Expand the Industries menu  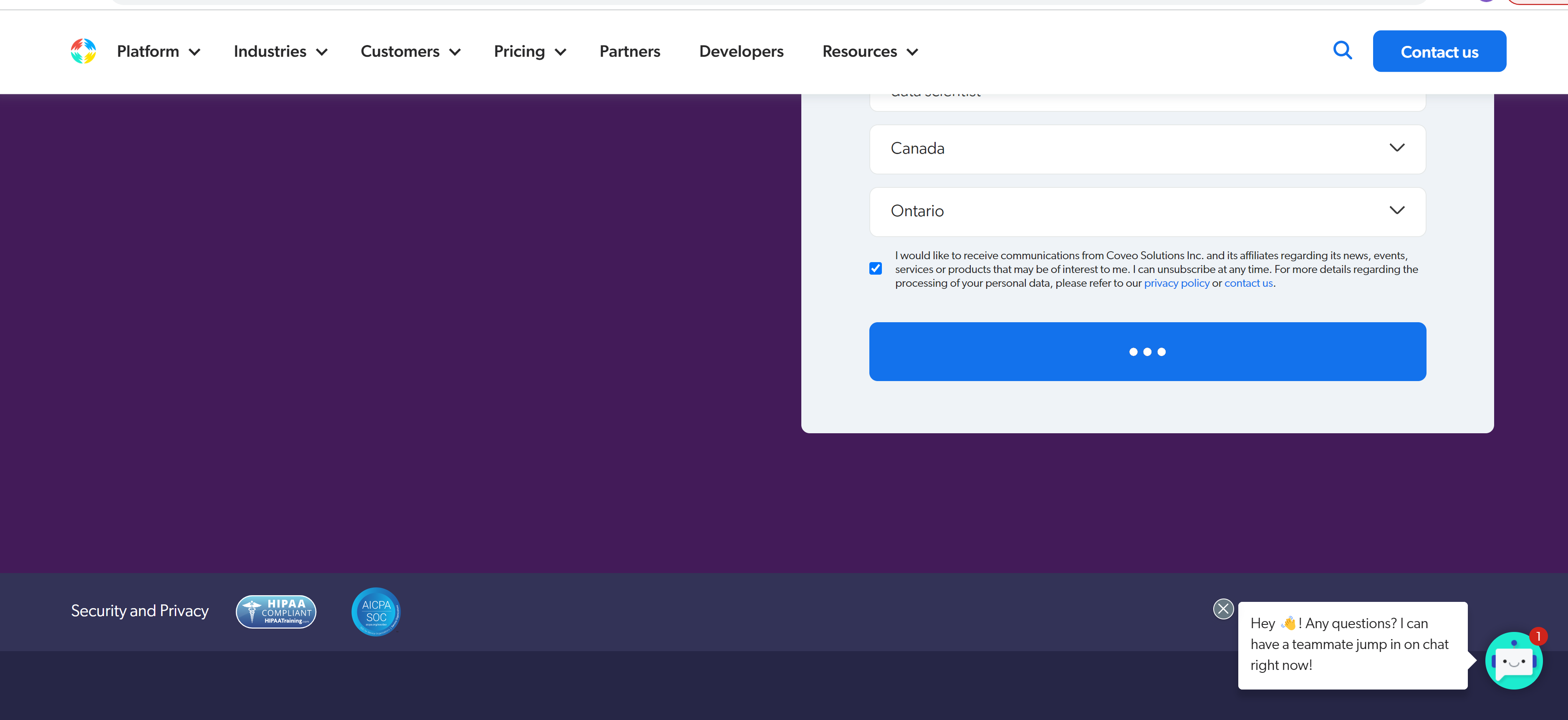[280, 52]
